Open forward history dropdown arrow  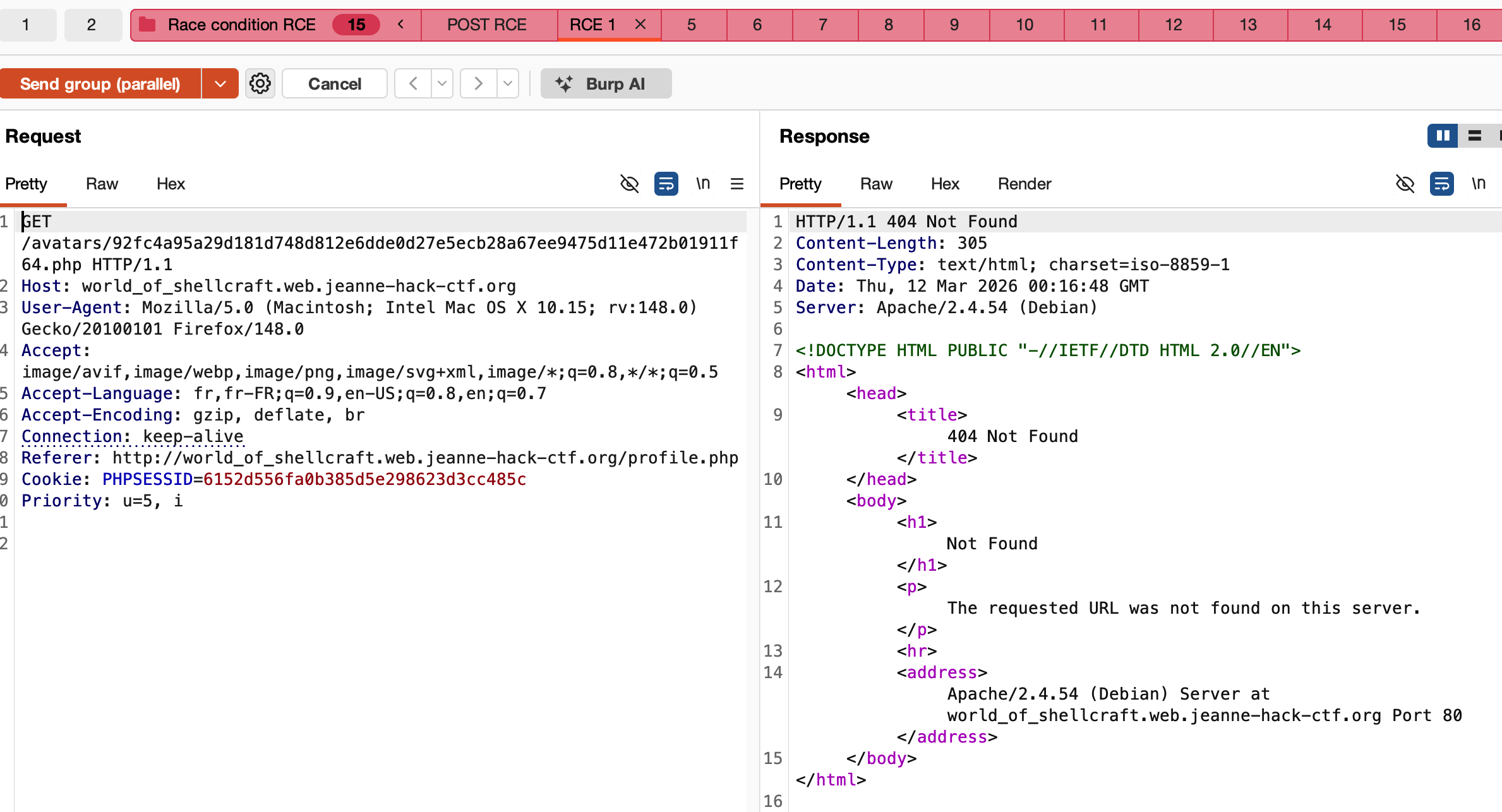[507, 83]
